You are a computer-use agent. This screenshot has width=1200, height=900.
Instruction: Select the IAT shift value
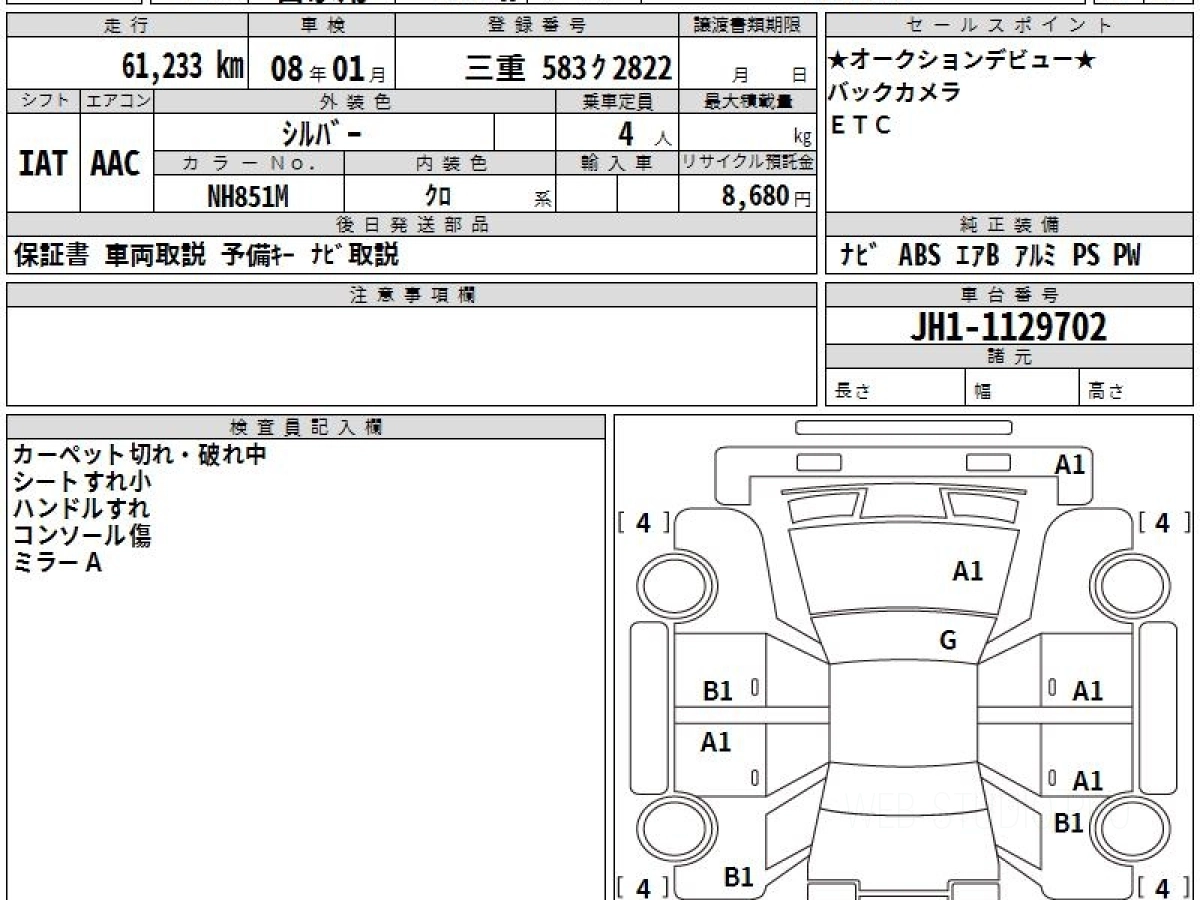coord(43,163)
